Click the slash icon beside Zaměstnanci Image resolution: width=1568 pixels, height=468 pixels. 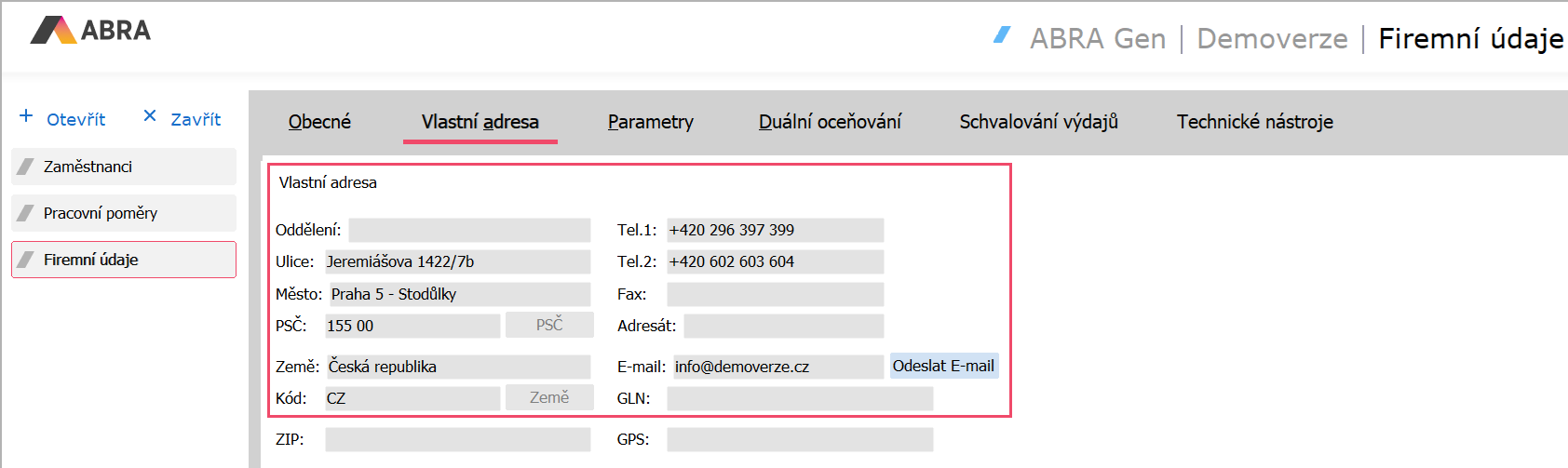click(x=26, y=167)
